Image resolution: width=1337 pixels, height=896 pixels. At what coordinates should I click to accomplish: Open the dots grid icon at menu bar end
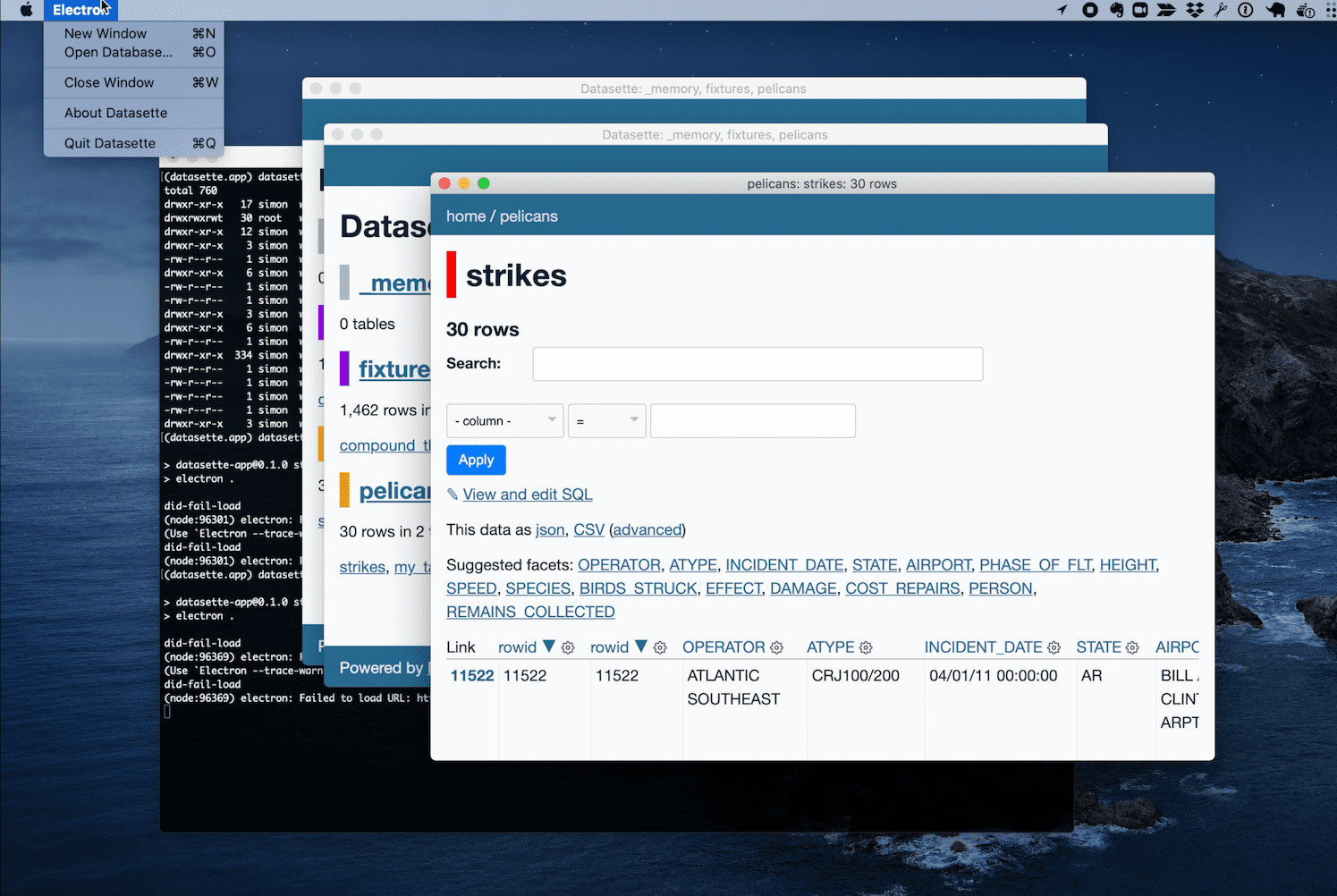tap(1332, 10)
